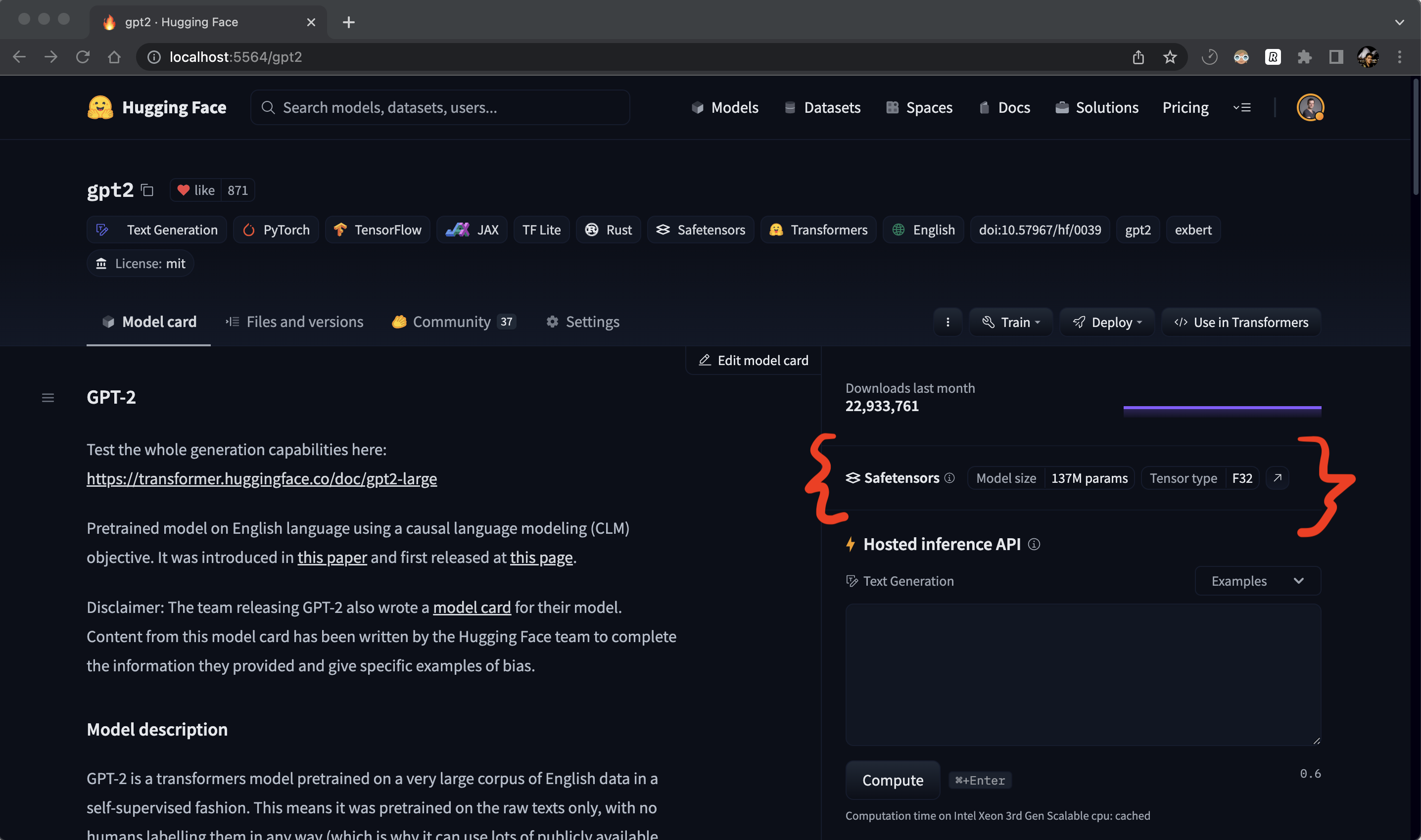Open the three-dot more options menu
Viewport: 1421px width, 840px height.
(947, 322)
